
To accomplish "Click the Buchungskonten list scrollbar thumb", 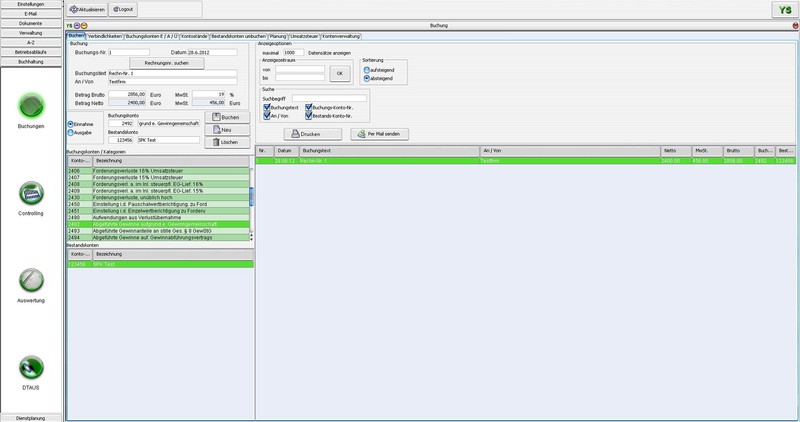I will [x=251, y=197].
